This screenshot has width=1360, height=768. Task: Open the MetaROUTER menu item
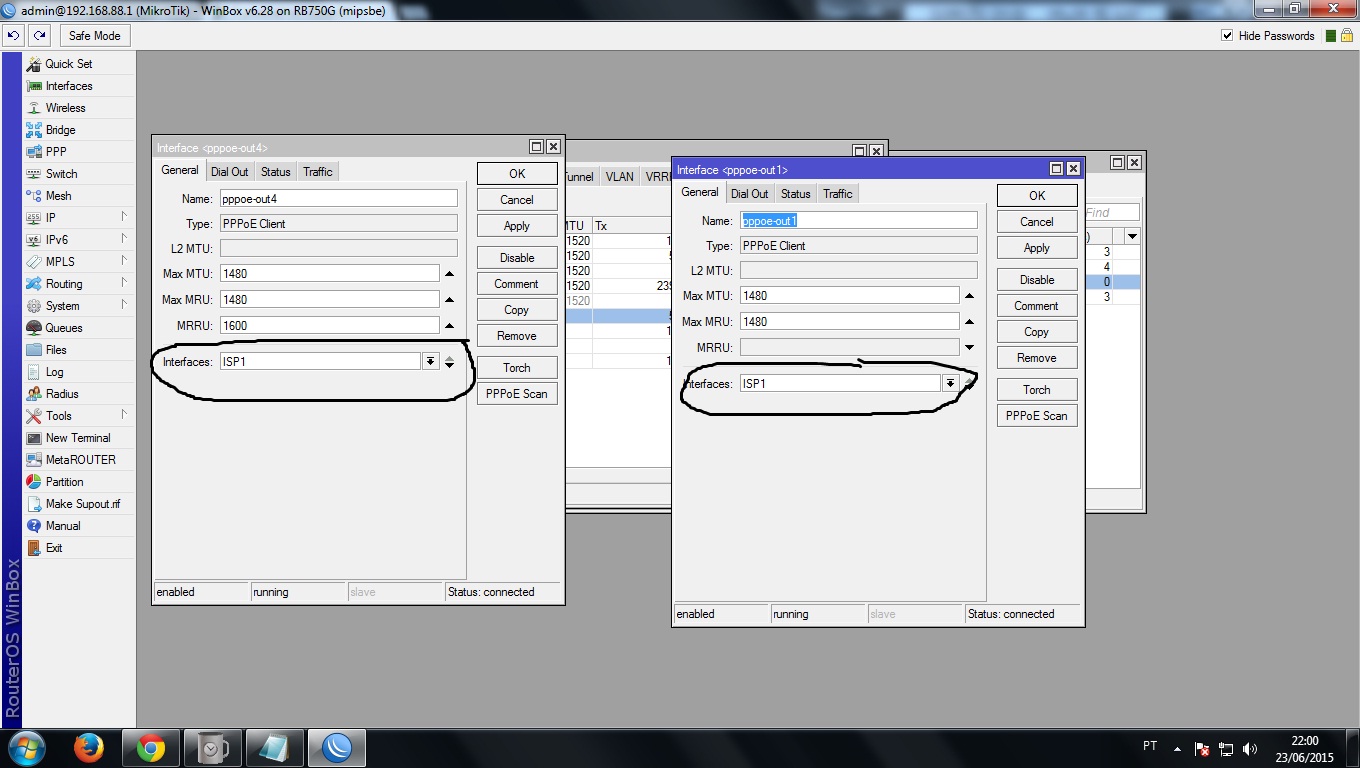pos(80,460)
